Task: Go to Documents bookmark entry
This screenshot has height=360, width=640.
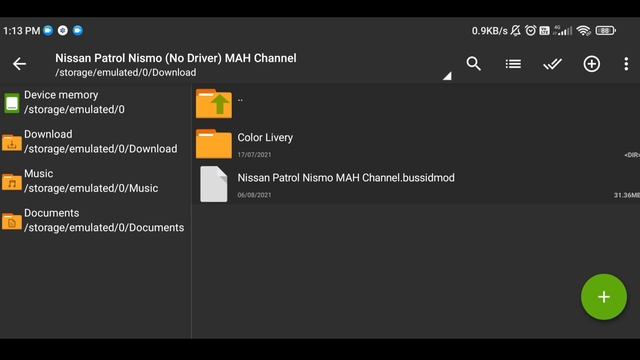Action: [96, 220]
